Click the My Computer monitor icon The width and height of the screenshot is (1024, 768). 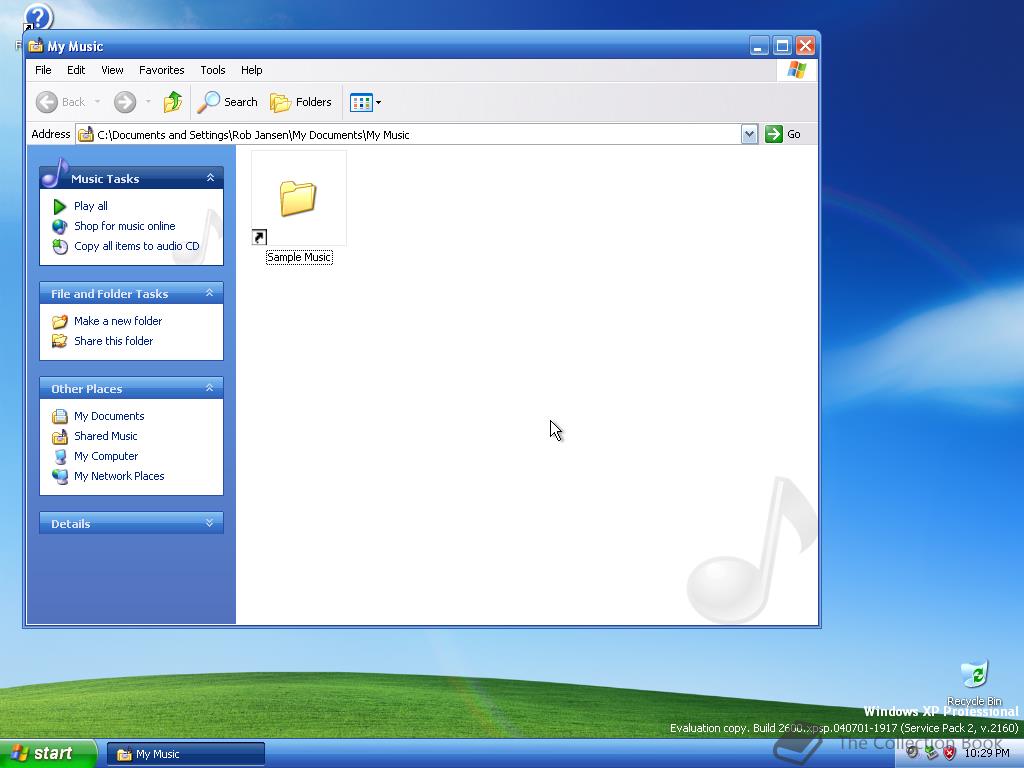(x=59, y=456)
